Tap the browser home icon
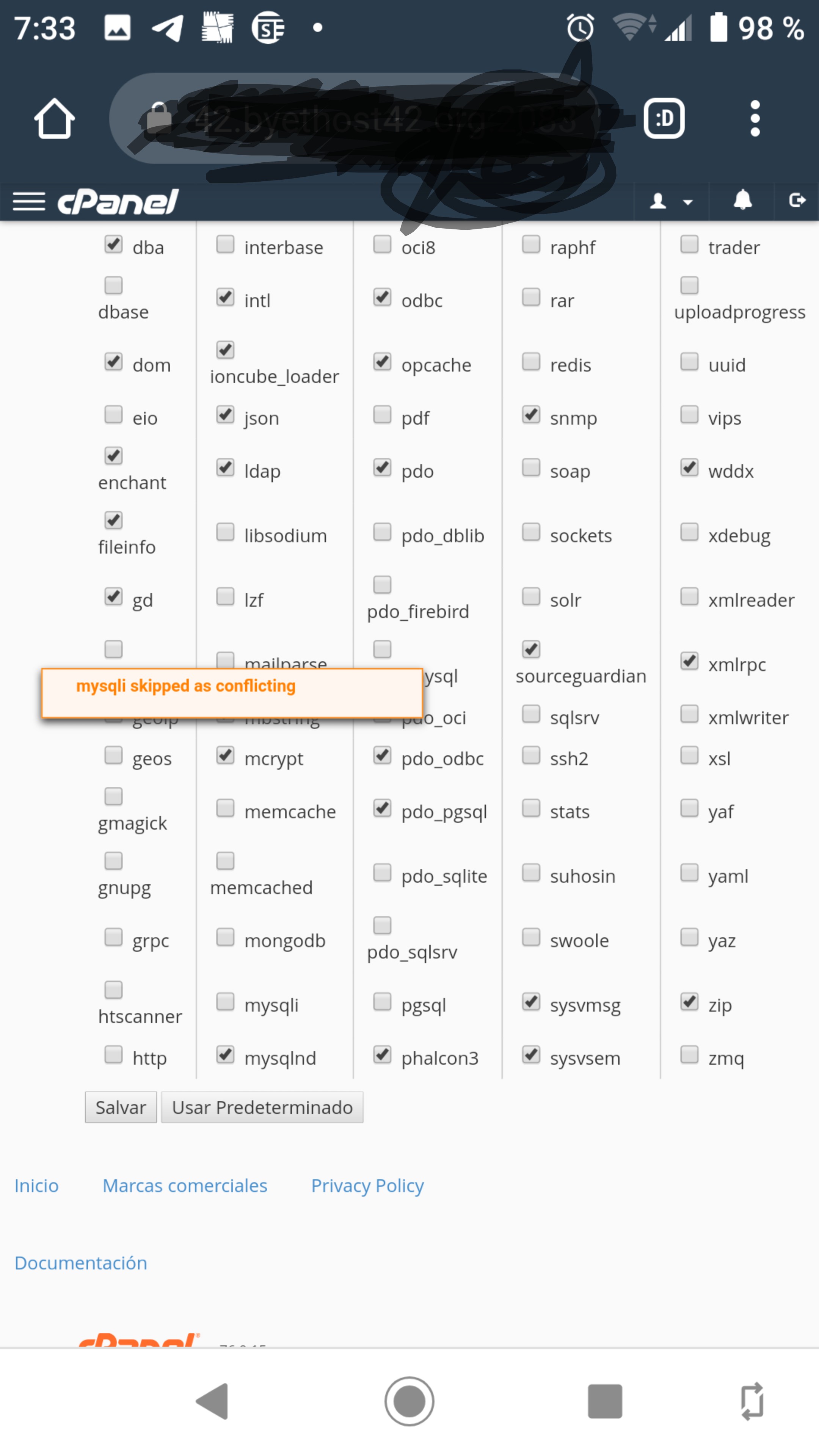The height and width of the screenshot is (1456, 819). [x=54, y=119]
